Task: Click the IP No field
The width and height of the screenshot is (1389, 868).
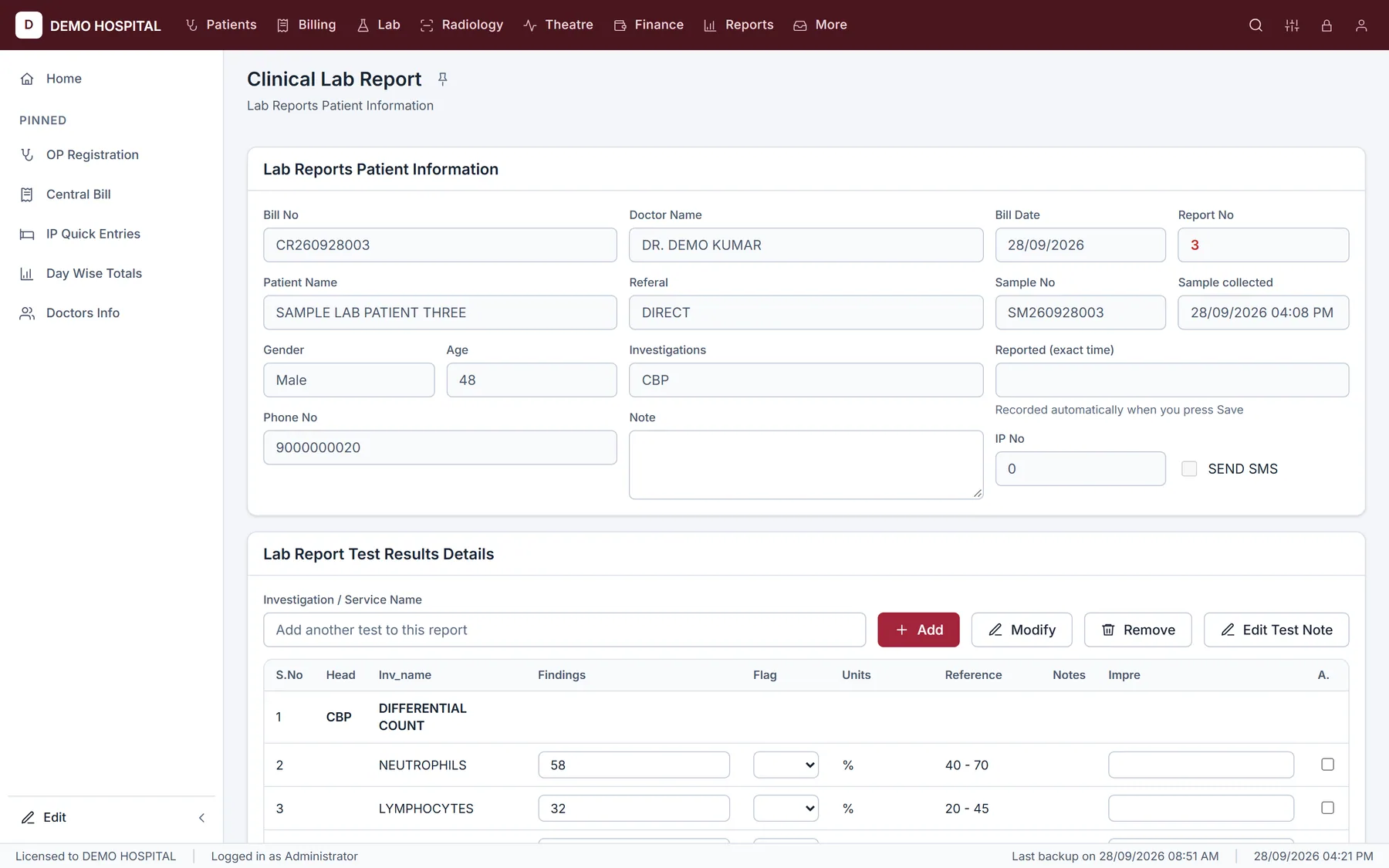Action: (1080, 468)
